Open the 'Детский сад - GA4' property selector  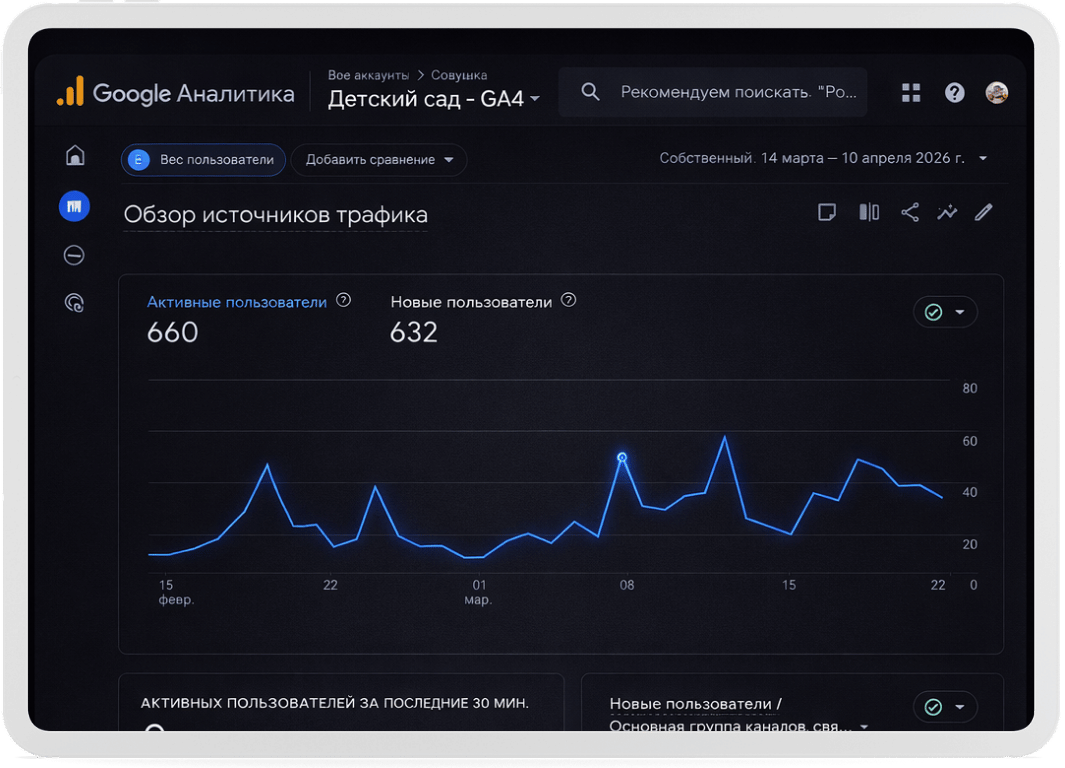433,99
